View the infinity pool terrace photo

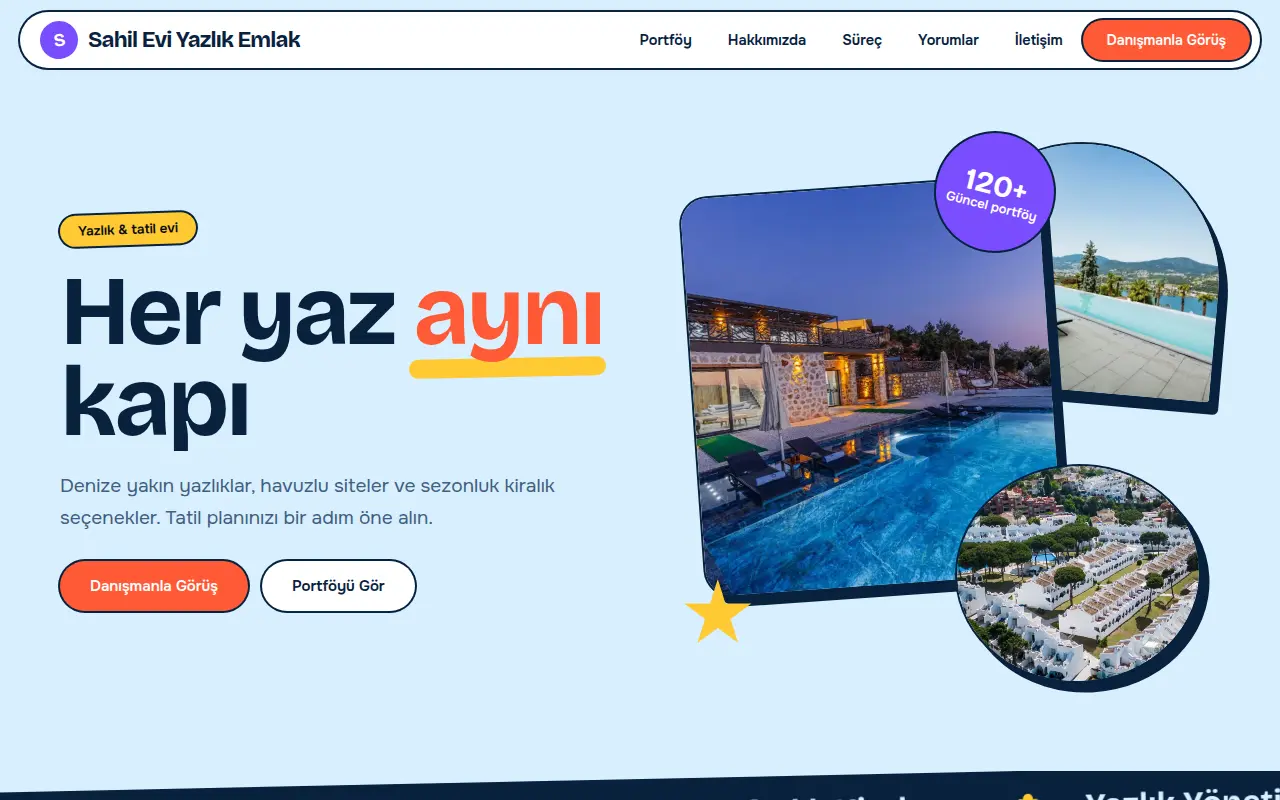coord(1135,277)
